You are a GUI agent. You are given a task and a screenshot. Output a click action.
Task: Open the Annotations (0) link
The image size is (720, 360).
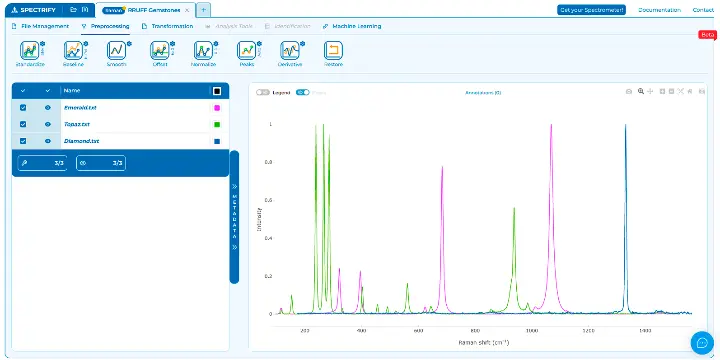point(483,92)
